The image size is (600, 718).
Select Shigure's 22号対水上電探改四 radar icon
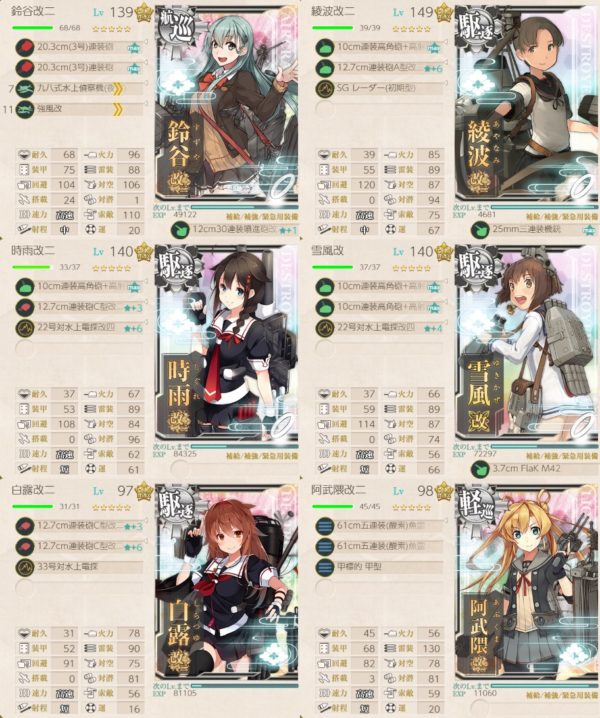tap(25, 328)
